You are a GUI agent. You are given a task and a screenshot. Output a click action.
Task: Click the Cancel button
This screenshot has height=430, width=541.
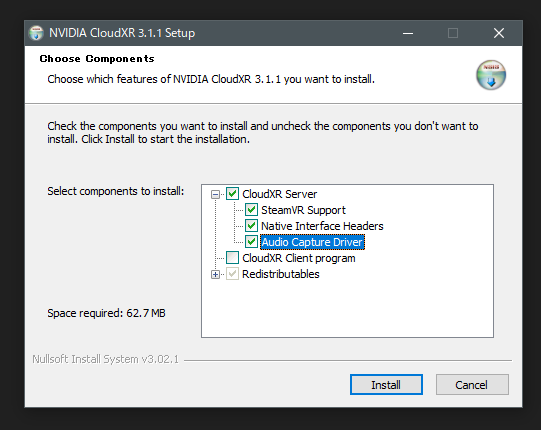coord(472,384)
